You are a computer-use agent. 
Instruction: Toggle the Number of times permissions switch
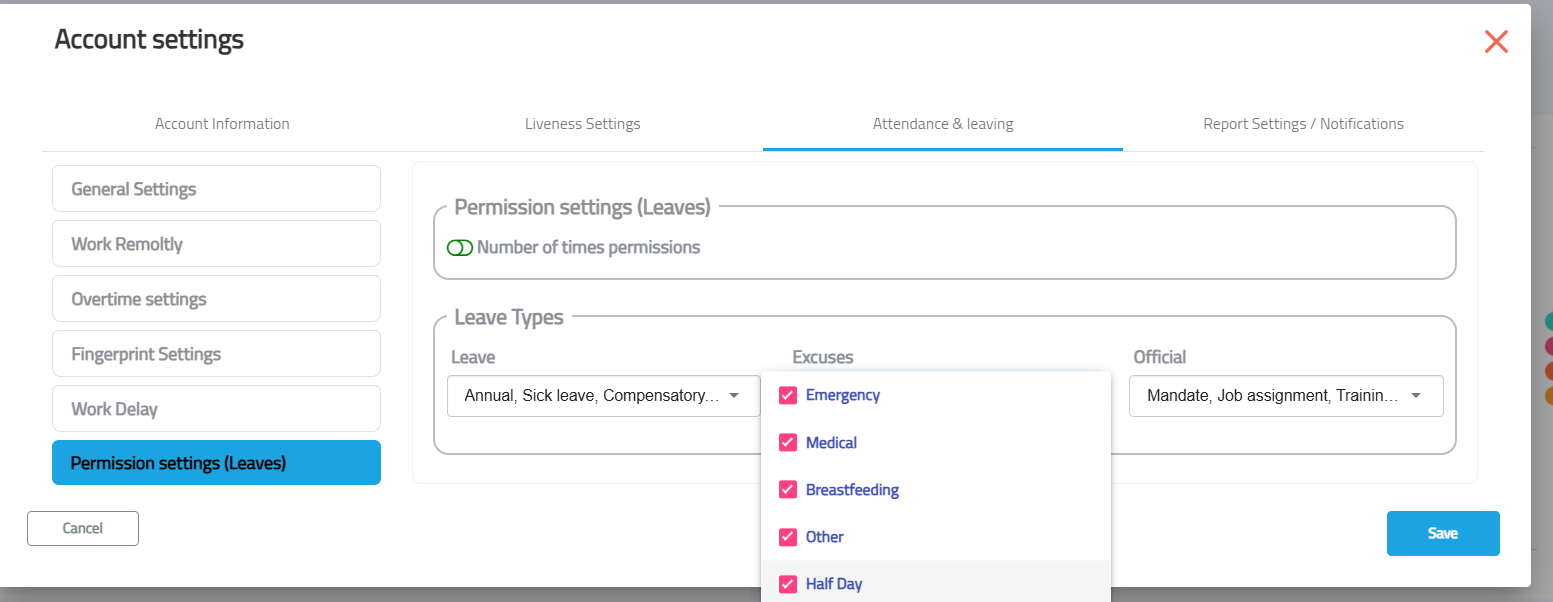[x=460, y=248]
